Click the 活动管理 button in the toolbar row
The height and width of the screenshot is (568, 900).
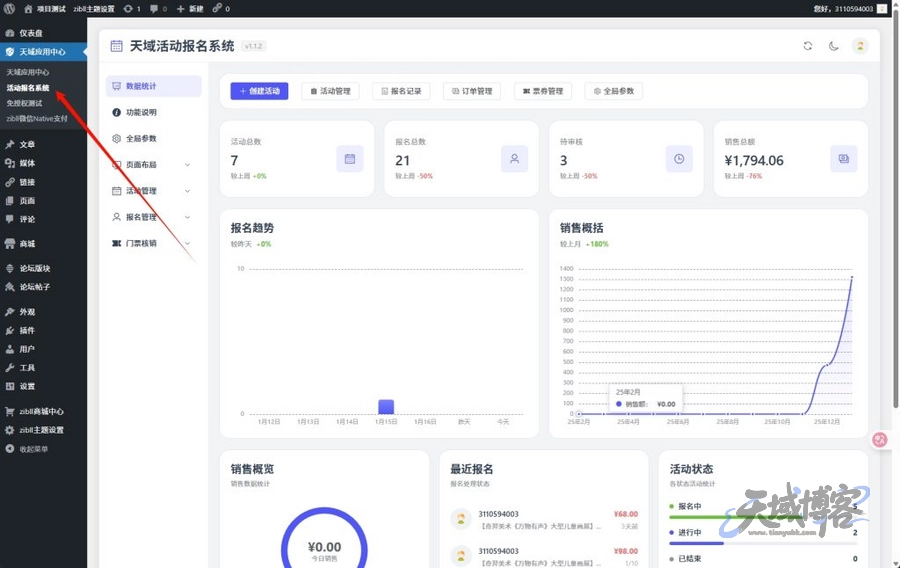coord(330,91)
